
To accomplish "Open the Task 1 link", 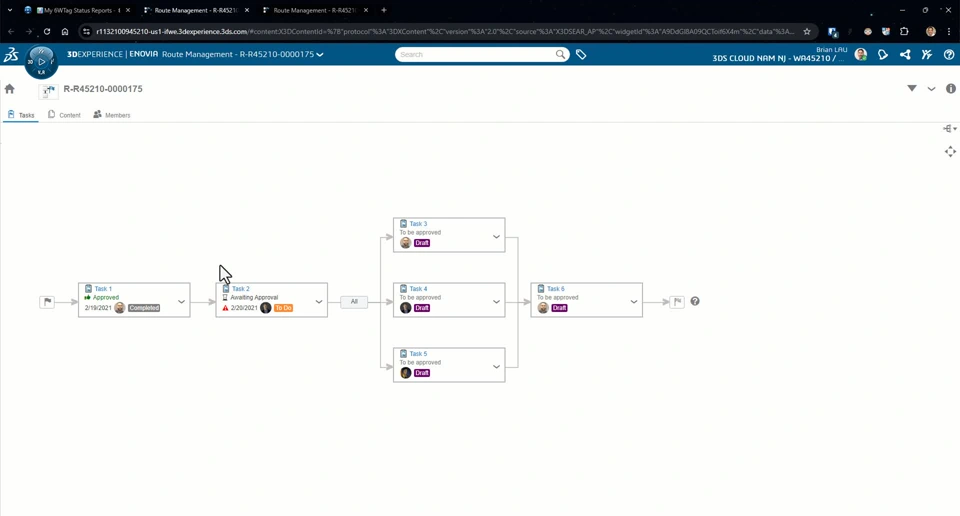I will click(x=103, y=289).
